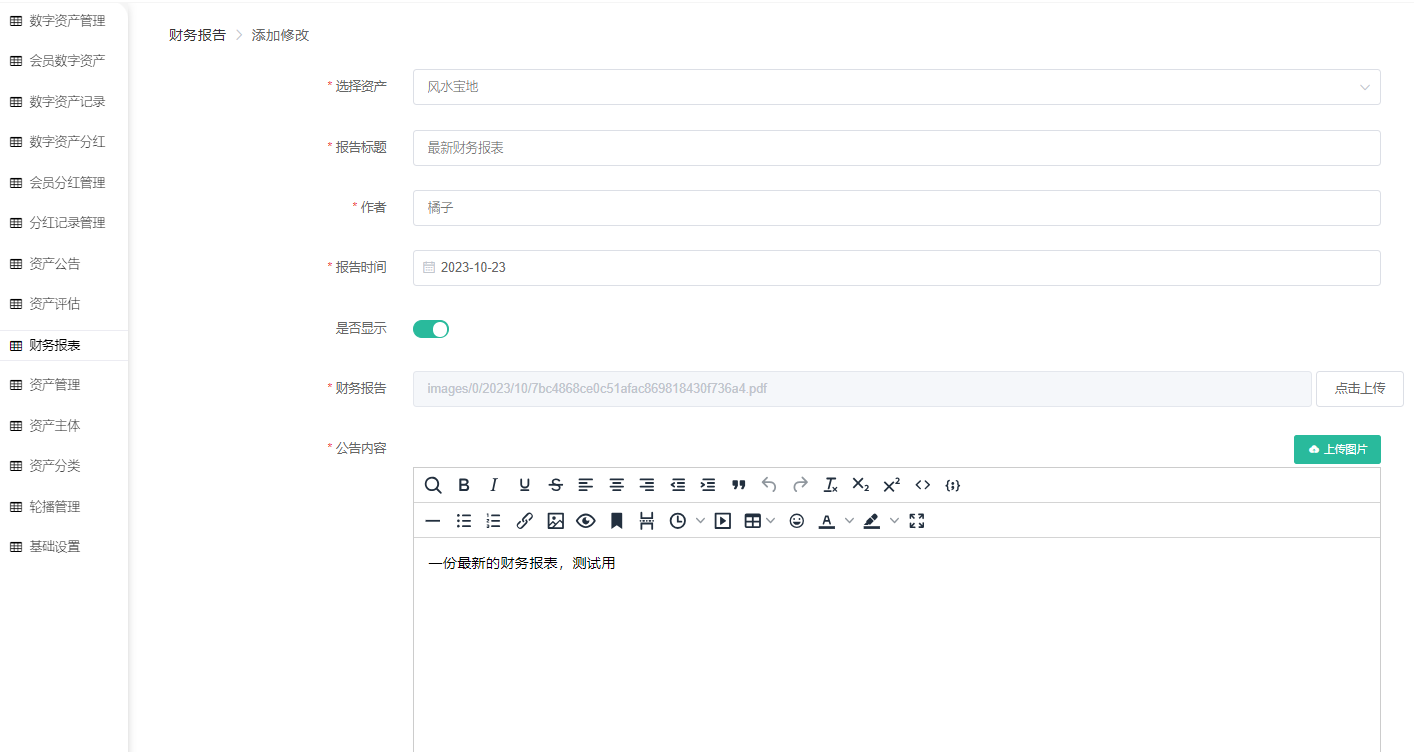Click the 报告标题 input field
1414x752 pixels.
click(896, 148)
